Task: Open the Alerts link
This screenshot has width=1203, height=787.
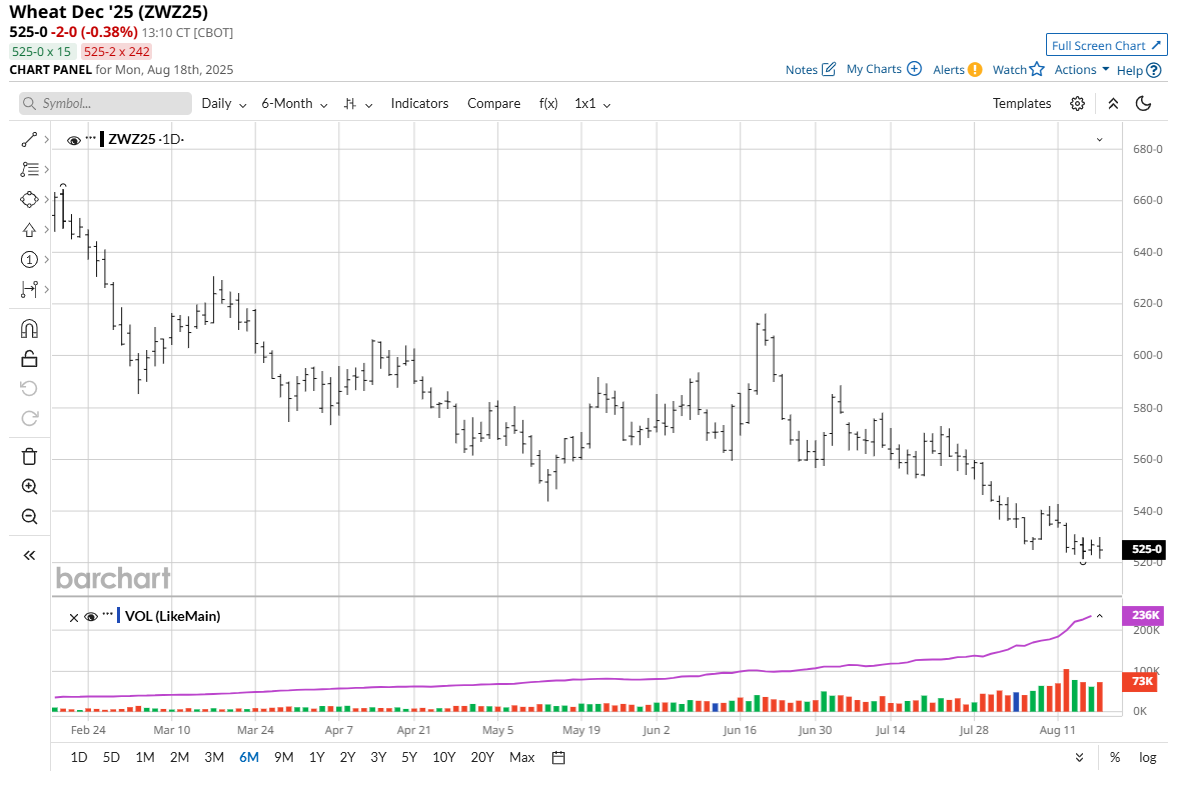Action: [957, 69]
